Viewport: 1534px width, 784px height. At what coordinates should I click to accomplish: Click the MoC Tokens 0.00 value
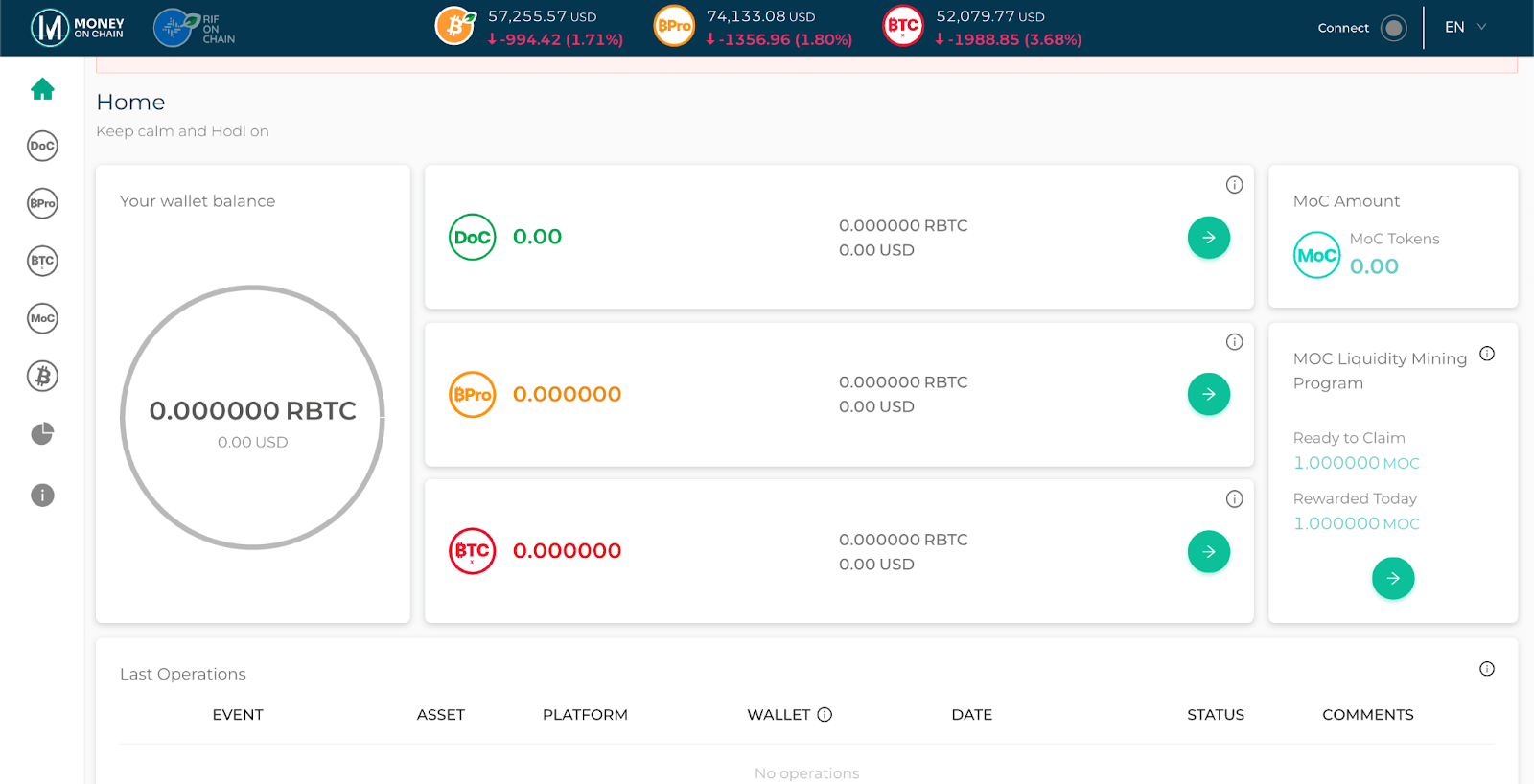point(1374,266)
